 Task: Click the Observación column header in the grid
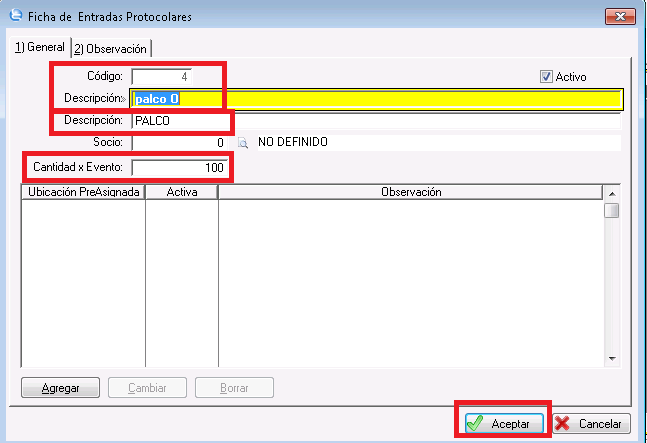click(410, 192)
